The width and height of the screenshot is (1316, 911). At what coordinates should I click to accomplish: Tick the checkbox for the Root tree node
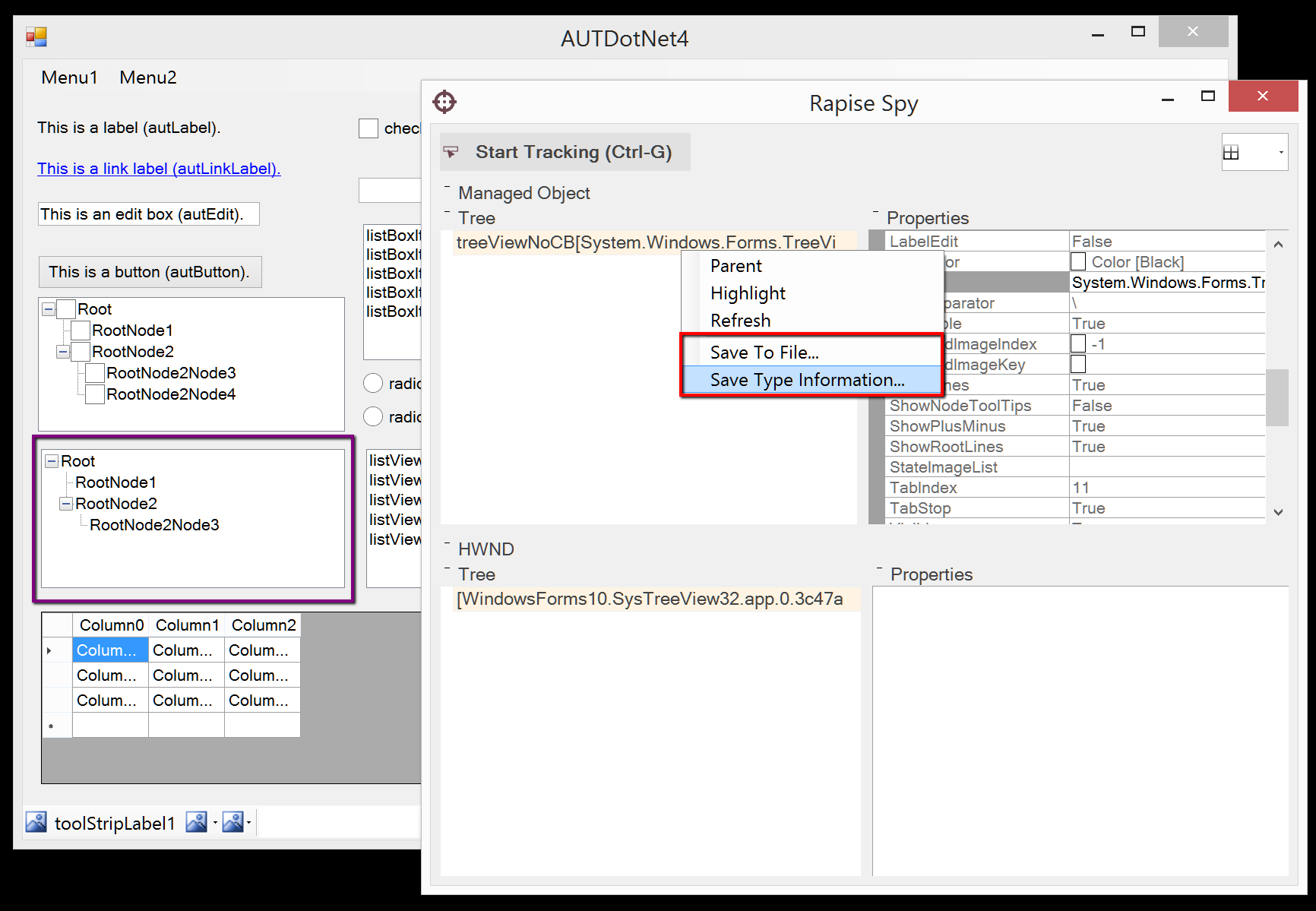(66, 309)
